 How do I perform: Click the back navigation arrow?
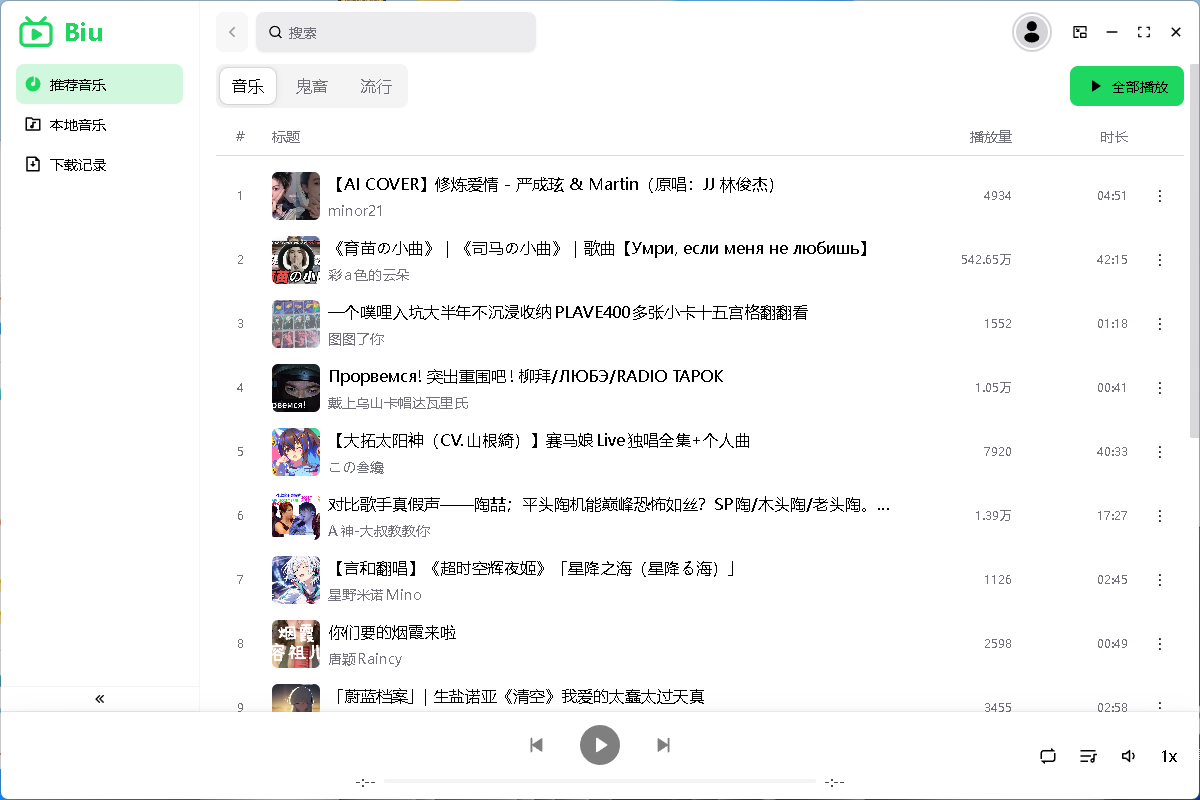[232, 32]
